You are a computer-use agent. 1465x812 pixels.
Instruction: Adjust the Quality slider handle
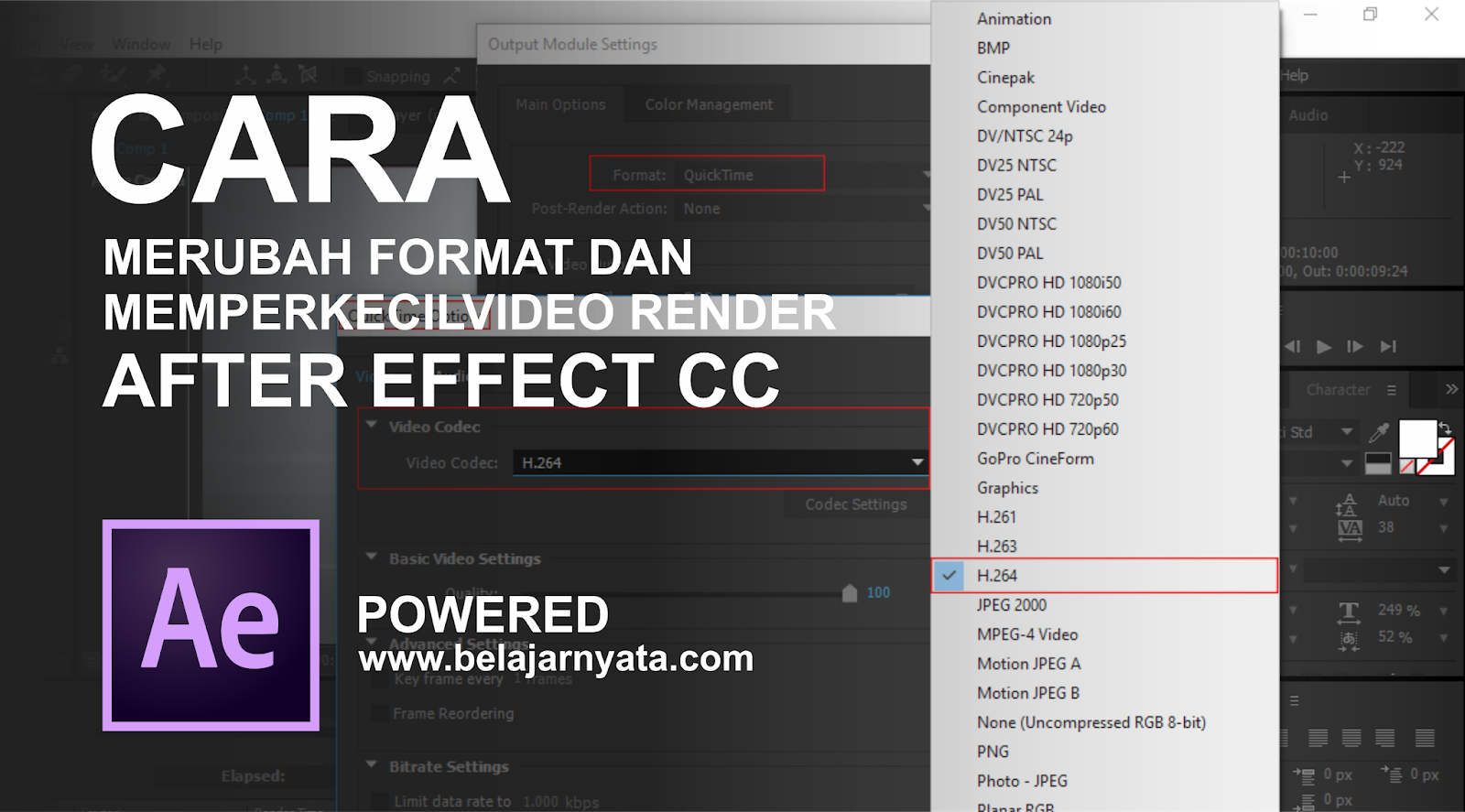click(x=849, y=593)
